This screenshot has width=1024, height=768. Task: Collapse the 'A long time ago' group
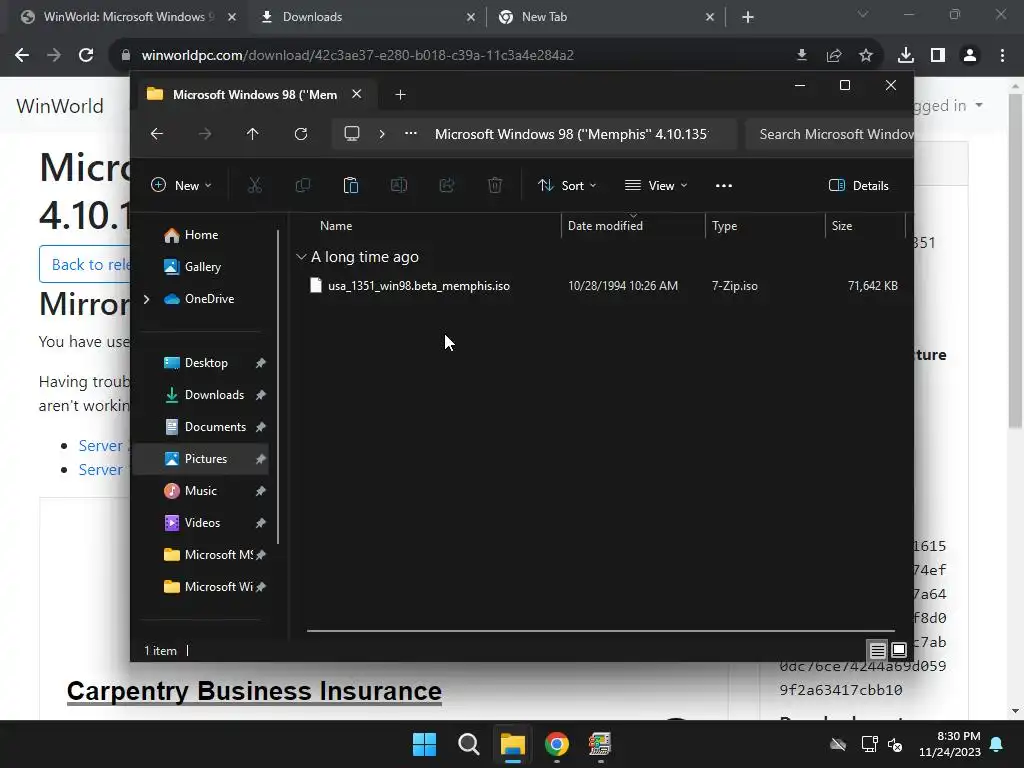click(x=301, y=257)
